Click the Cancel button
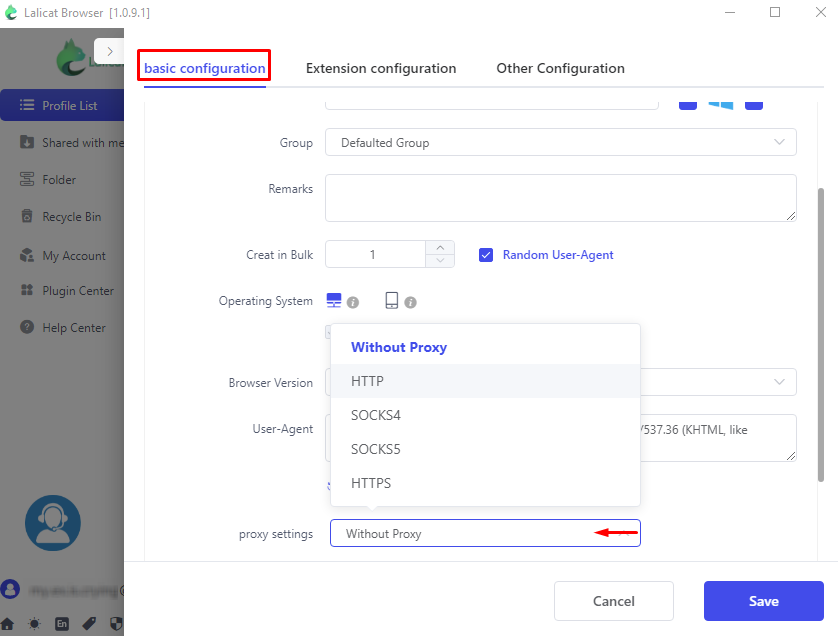838x636 pixels. pyautogui.click(x=614, y=601)
